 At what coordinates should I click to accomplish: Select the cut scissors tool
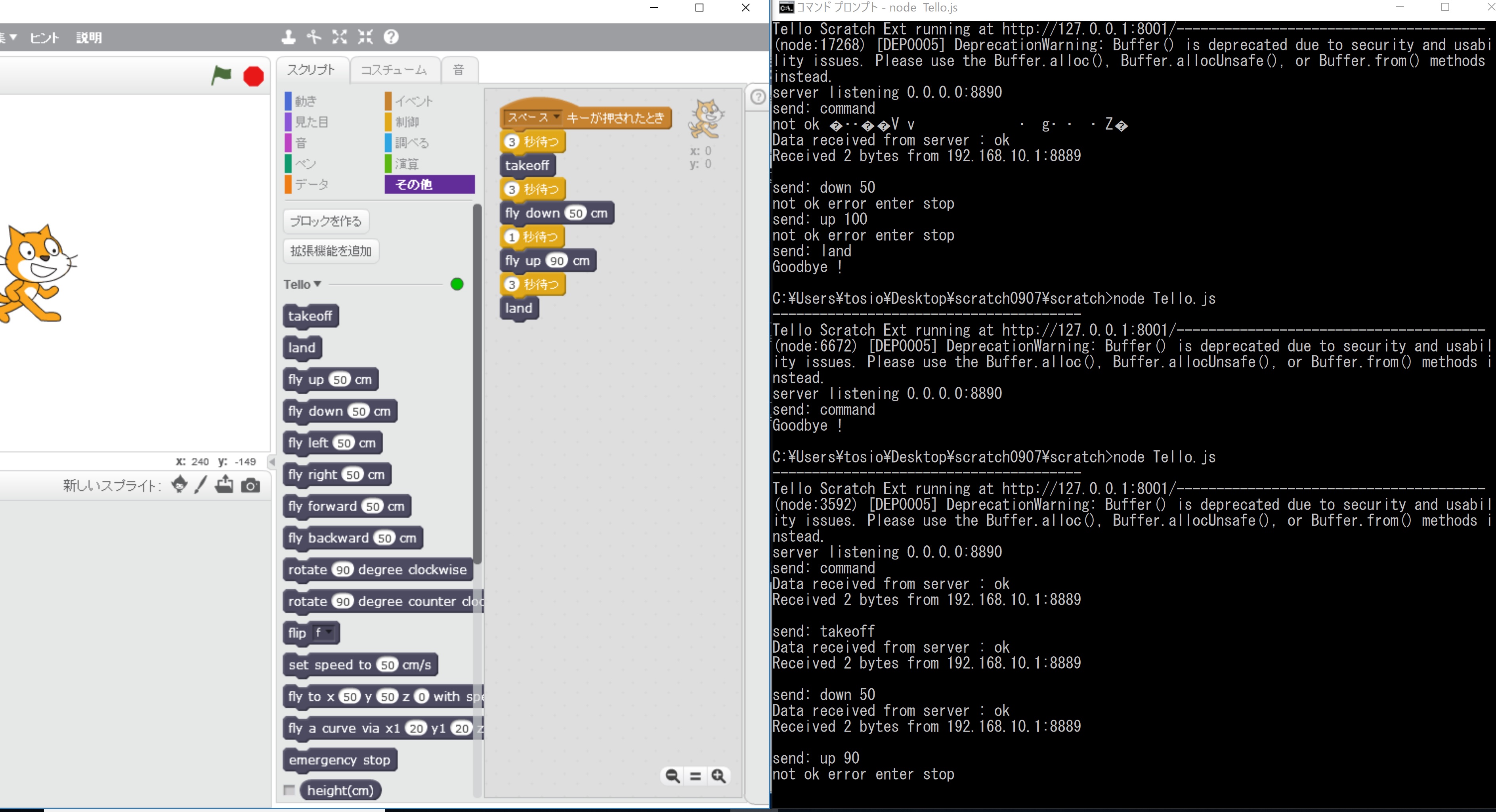[x=314, y=36]
